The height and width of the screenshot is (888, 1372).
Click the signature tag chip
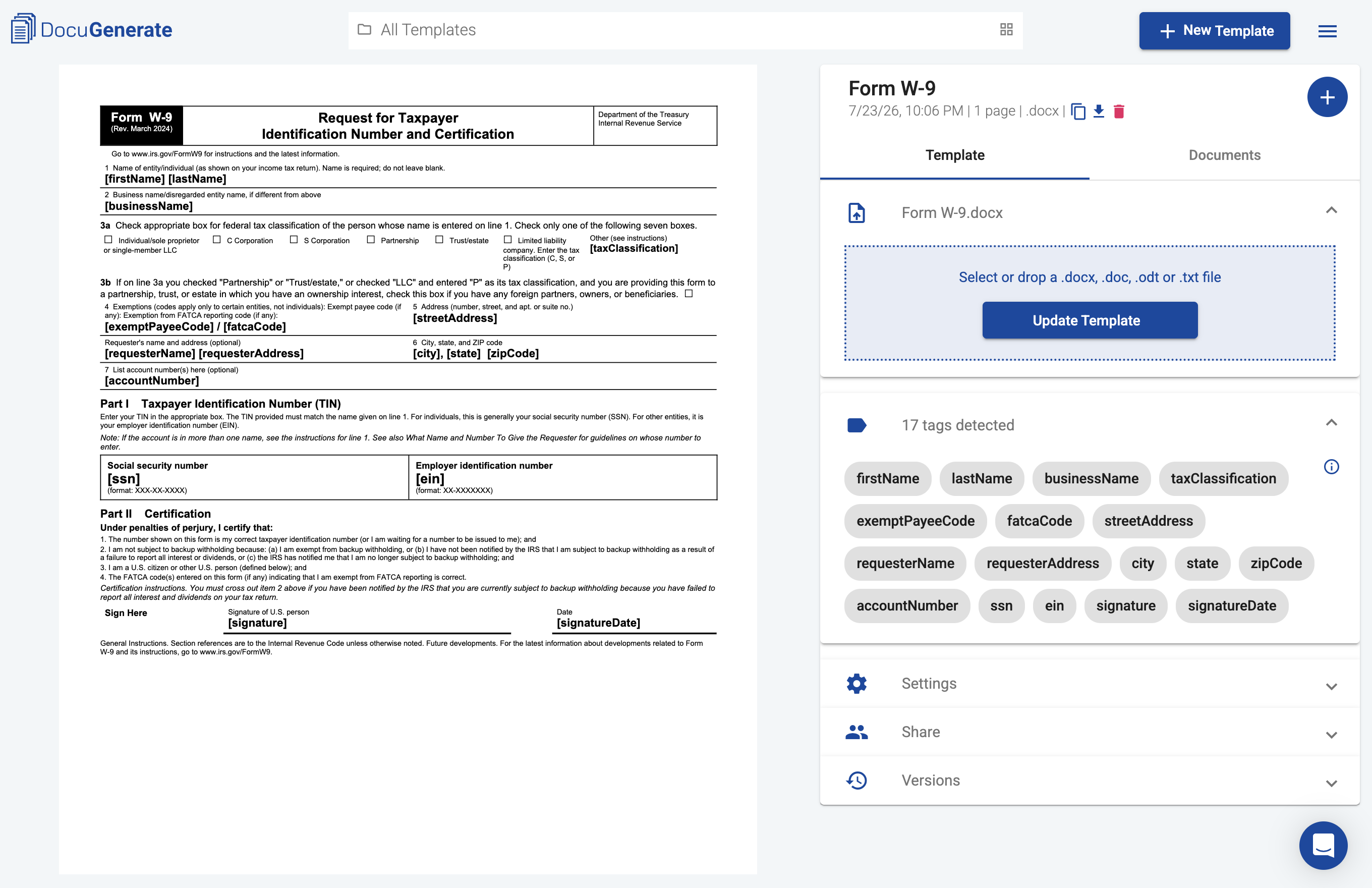pyautogui.click(x=1125, y=605)
